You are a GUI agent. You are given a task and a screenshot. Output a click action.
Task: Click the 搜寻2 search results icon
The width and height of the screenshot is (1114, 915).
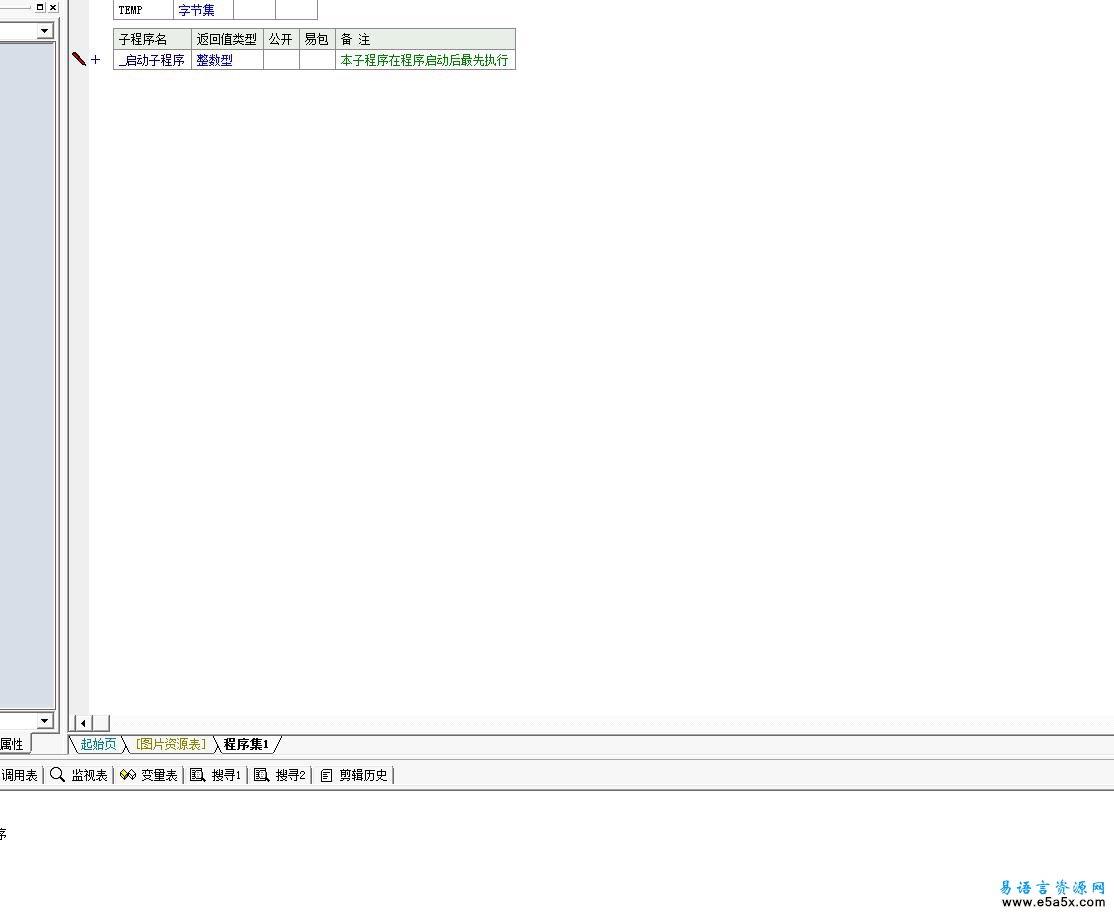point(262,775)
